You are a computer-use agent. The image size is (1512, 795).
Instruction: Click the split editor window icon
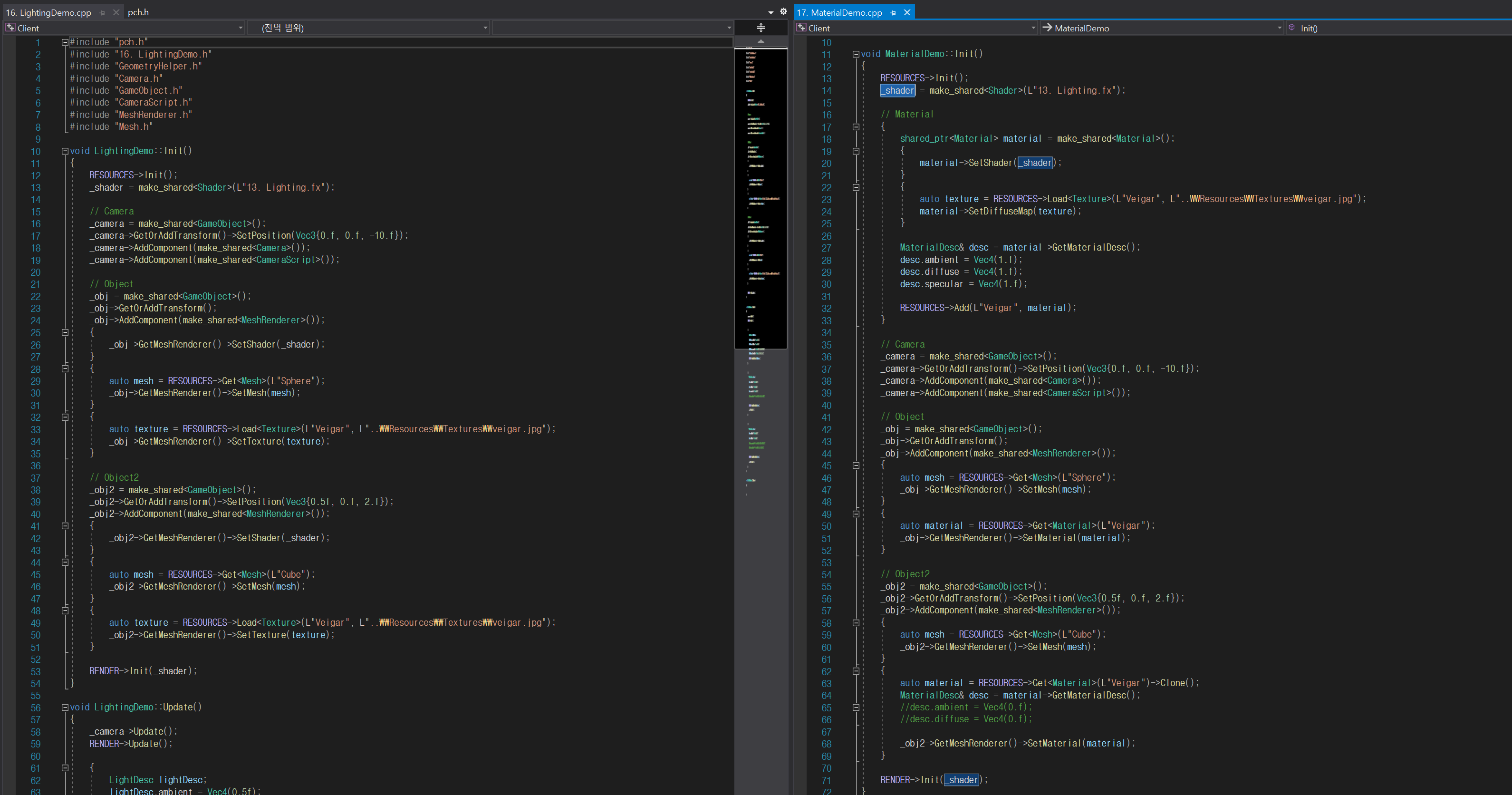pyautogui.click(x=761, y=28)
